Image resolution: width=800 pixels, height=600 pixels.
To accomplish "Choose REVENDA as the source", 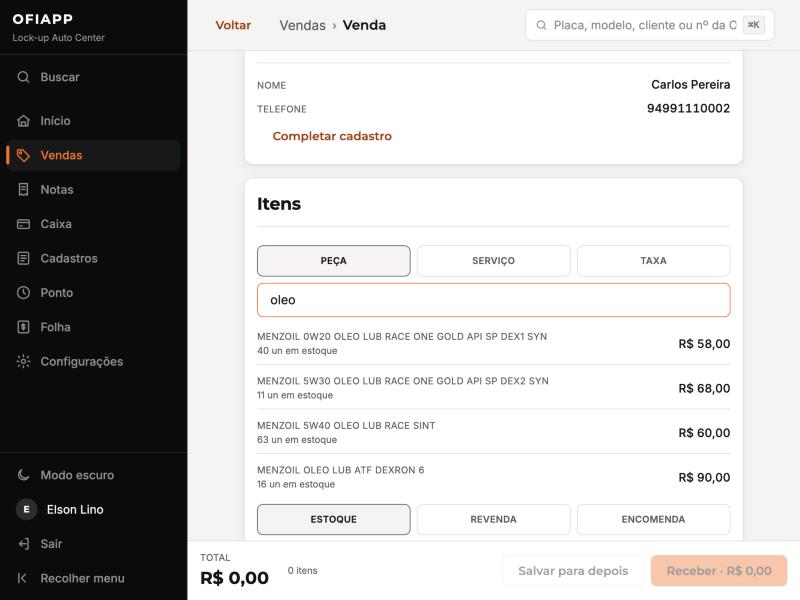I will click(493, 519).
